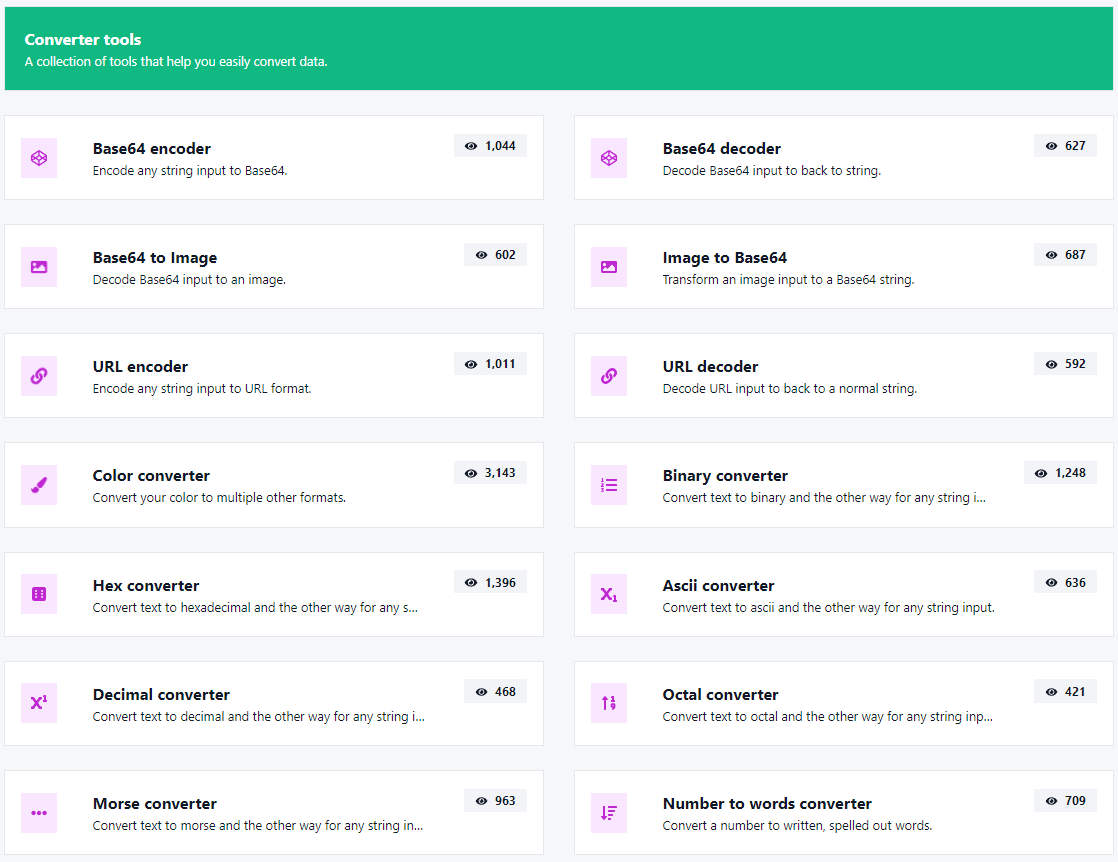The image size is (1118, 862).
Task: Open the Base64 decoder tool title
Action: tap(722, 148)
